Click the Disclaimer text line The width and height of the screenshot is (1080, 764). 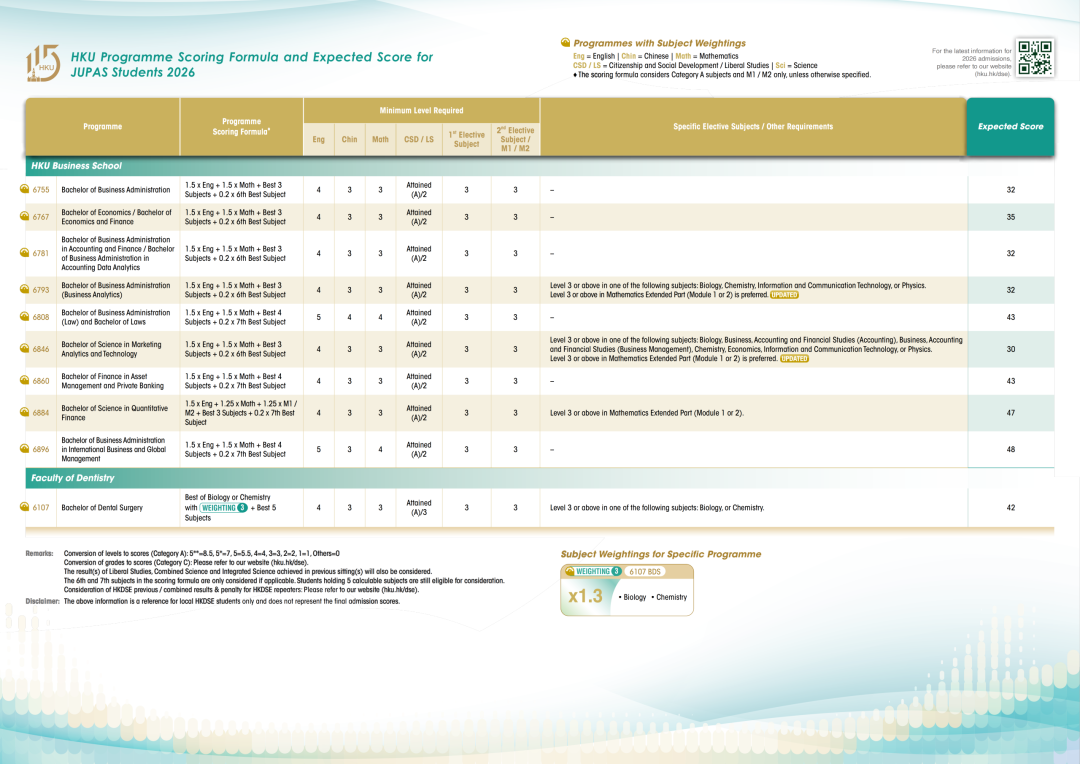(213, 601)
